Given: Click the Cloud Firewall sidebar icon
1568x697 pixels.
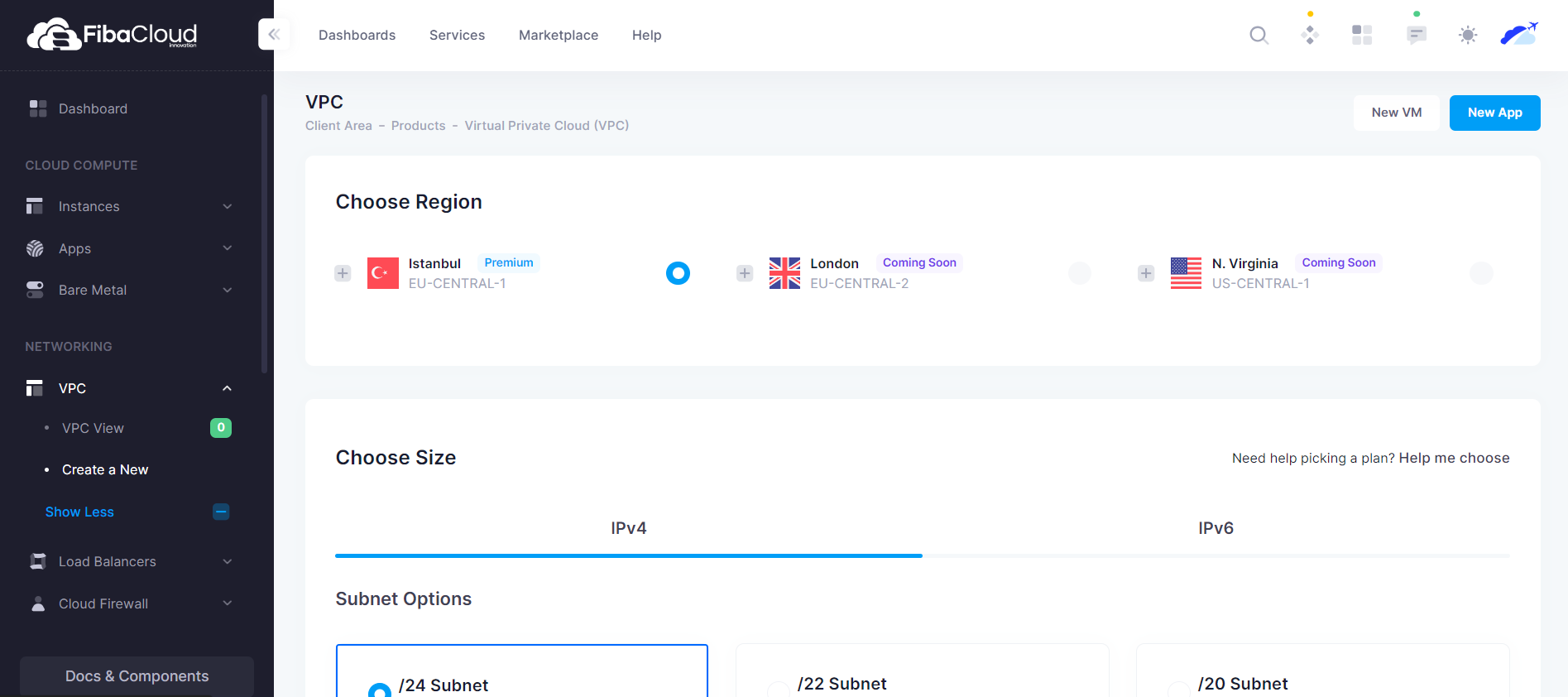Looking at the screenshot, I should (38, 603).
